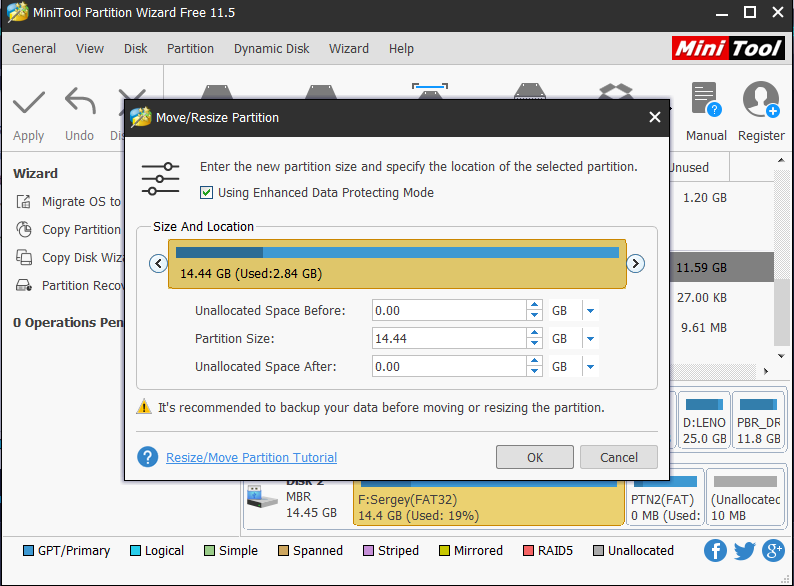
Task: Click the Disk 2 USB drive icon
Action: 262,496
